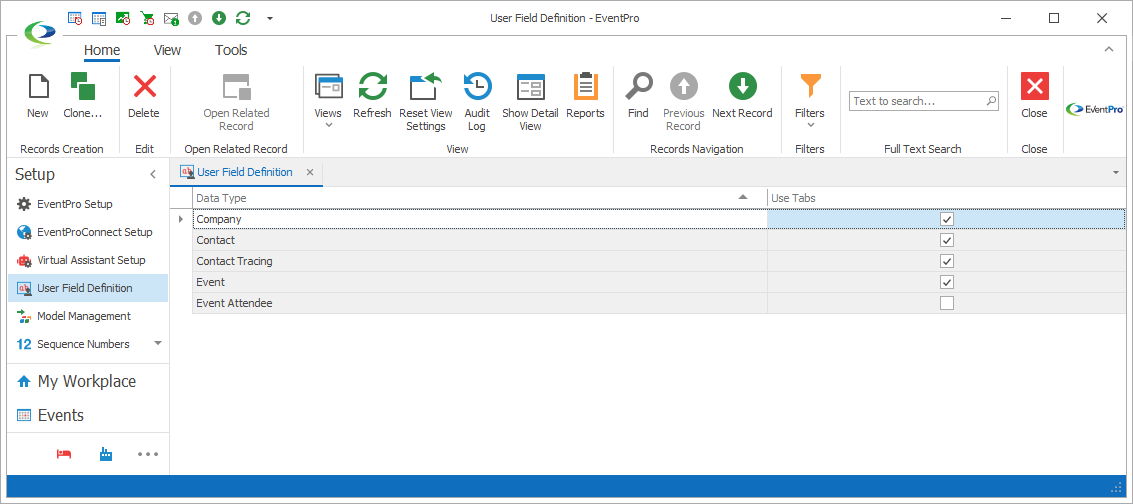Click the EventPro logo in the ribbon
The image size is (1133, 504).
(x=1093, y=109)
